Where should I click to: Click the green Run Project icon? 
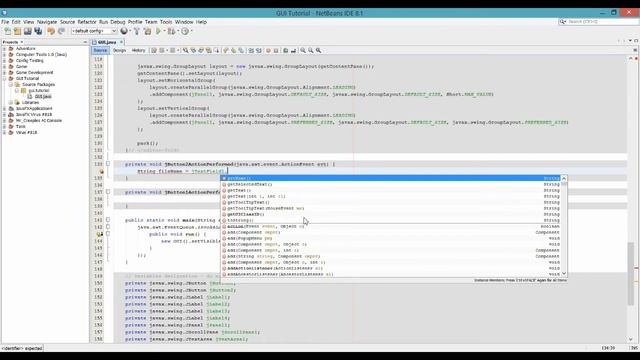point(158,31)
